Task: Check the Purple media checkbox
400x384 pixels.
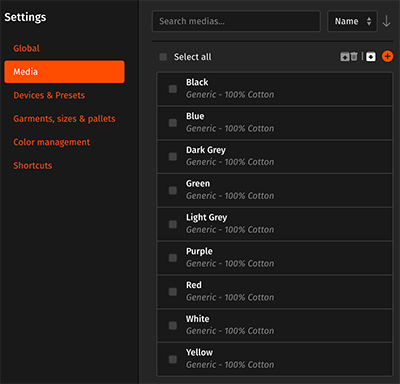Action: pos(173,258)
